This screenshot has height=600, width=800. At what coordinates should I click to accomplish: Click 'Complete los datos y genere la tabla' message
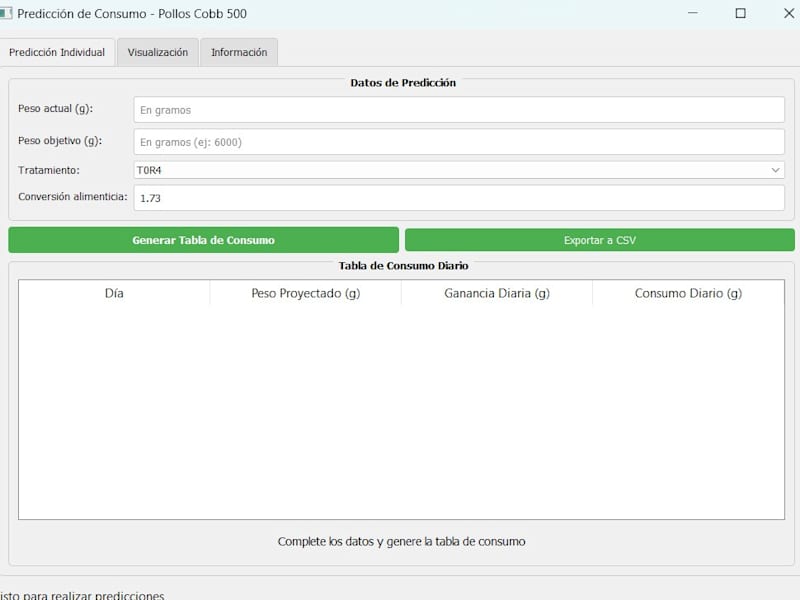(402, 541)
